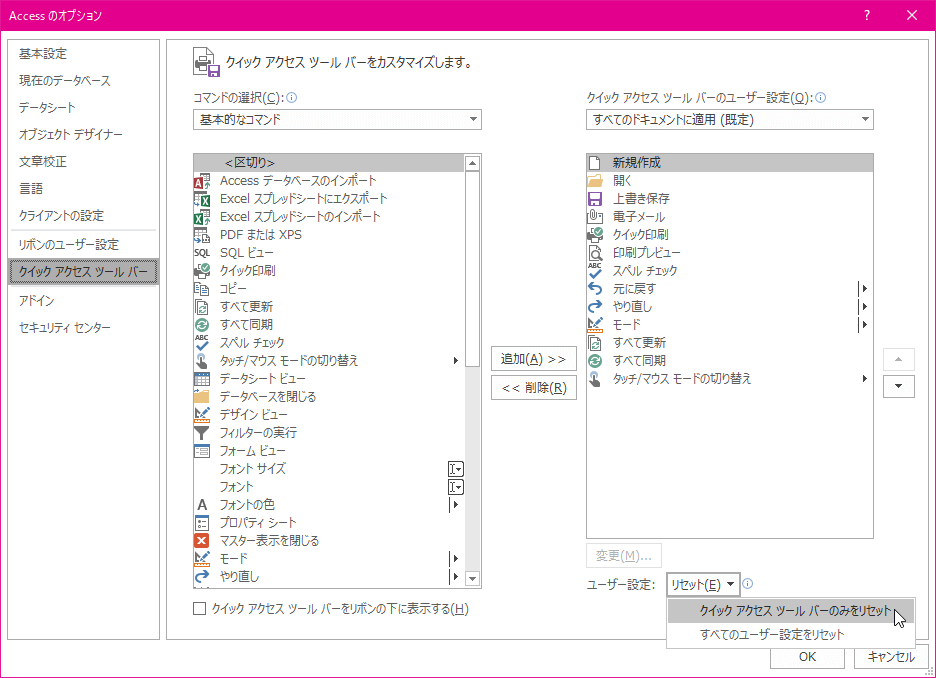936x678 pixels.
Task: Toggle クイック アクセス ツール バーをリボンの下に表示する checkbox
Action: tap(199, 608)
